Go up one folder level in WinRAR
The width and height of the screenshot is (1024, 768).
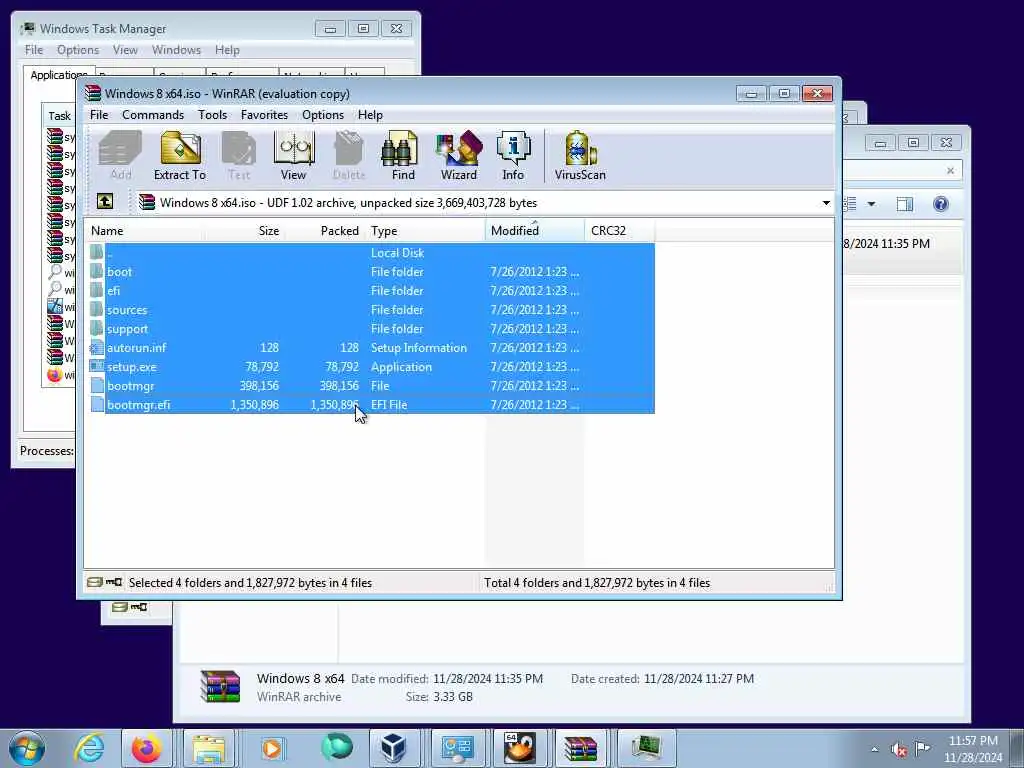(104, 201)
